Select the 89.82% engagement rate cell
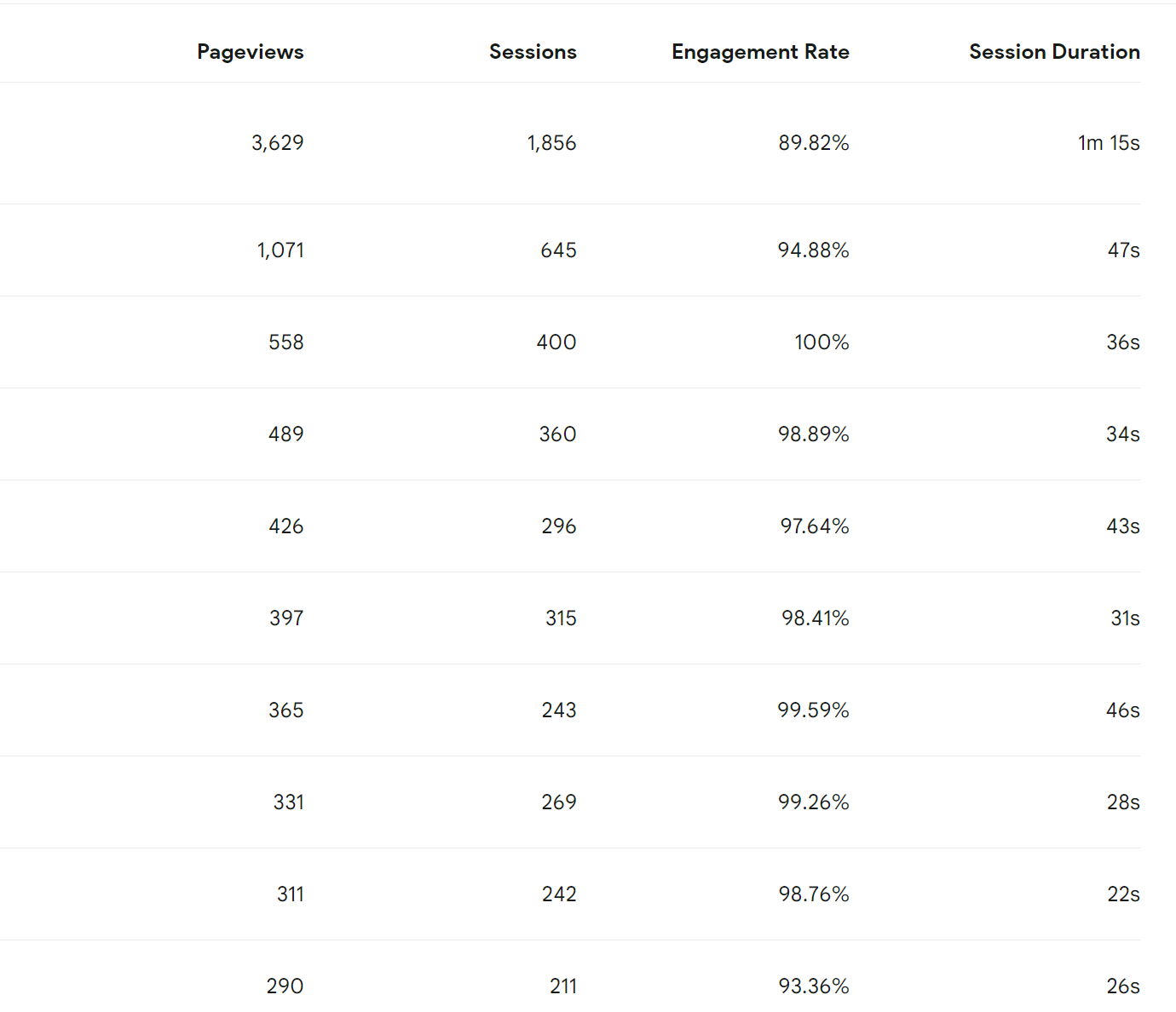1176x1012 pixels. click(x=813, y=143)
